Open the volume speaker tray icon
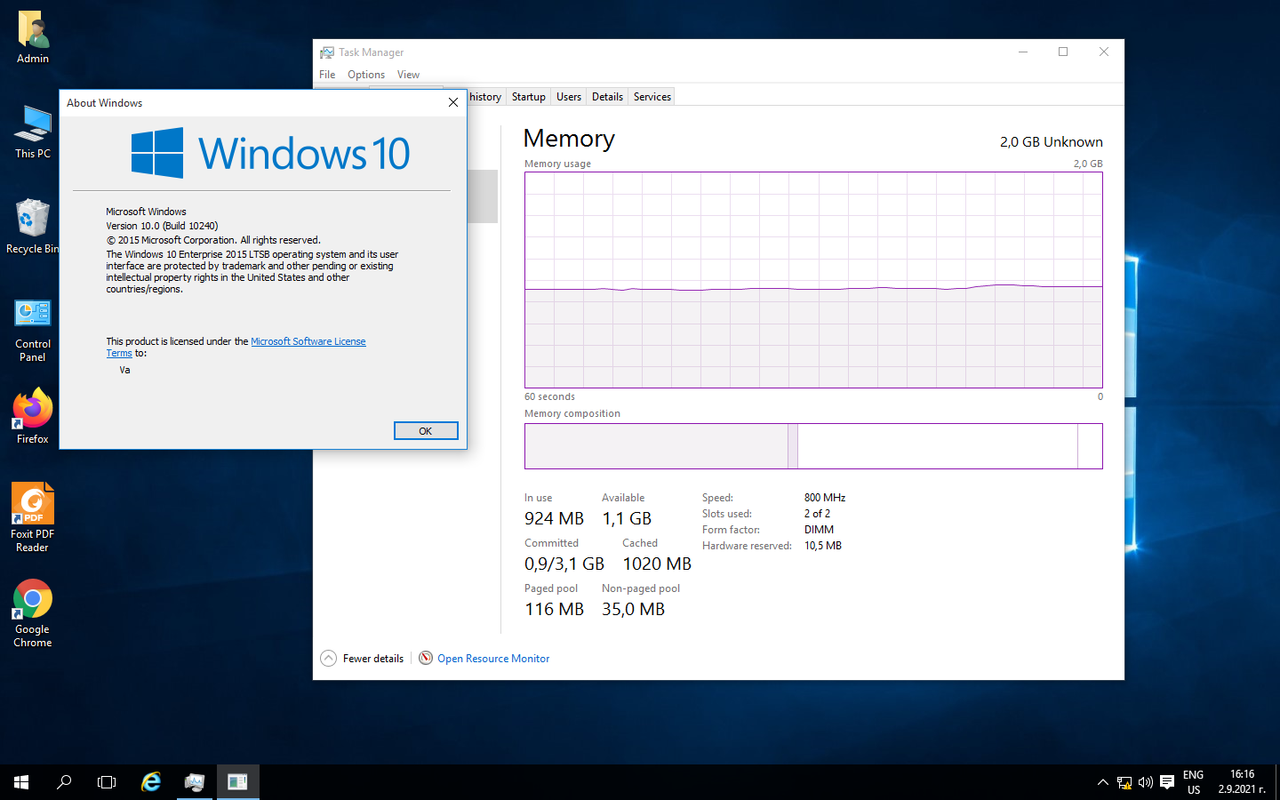Image resolution: width=1280 pixels, height=800 pixels. (x=1145, y=782)
